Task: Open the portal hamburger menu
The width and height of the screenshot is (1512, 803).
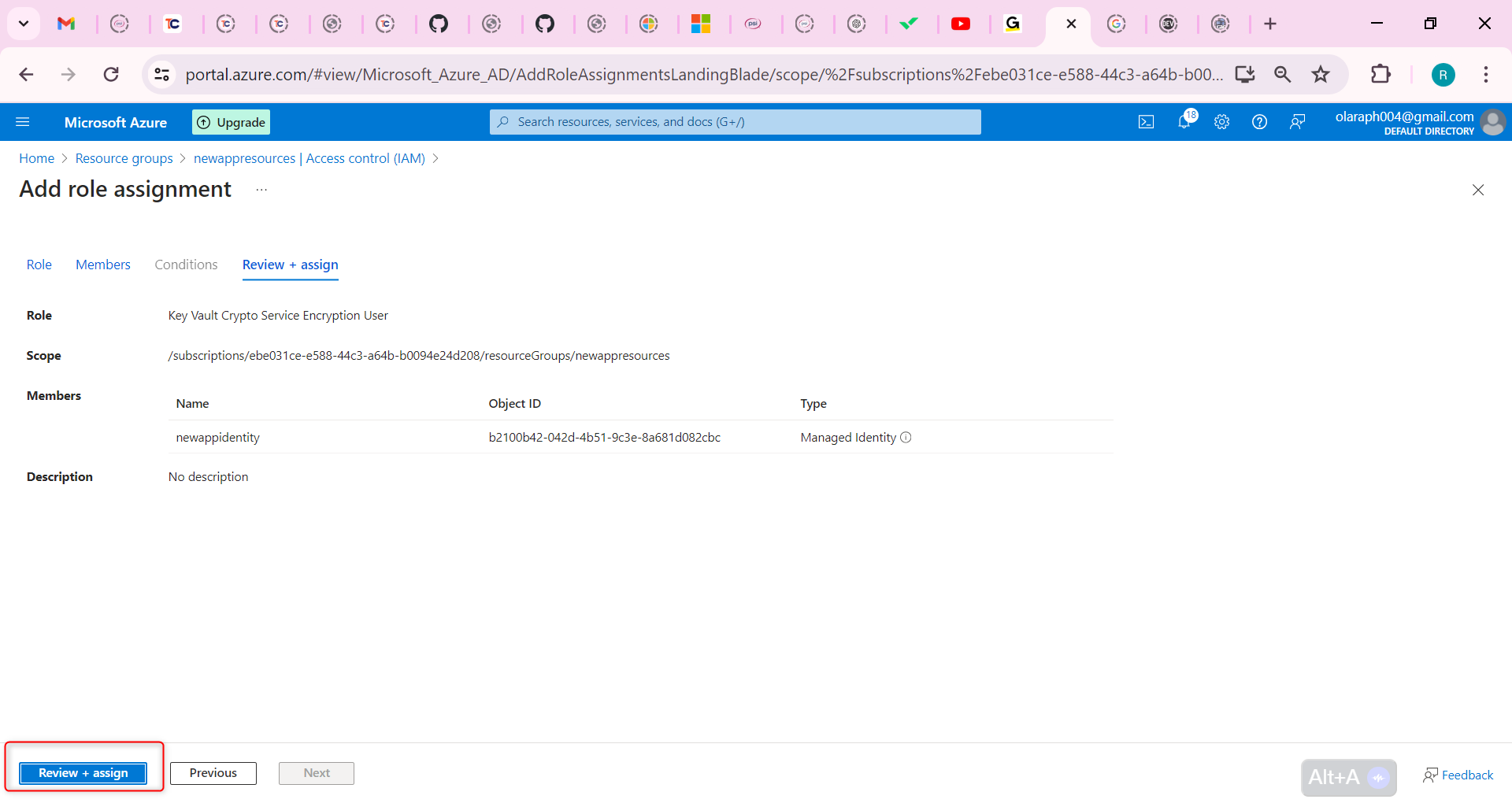Action: 23,121
